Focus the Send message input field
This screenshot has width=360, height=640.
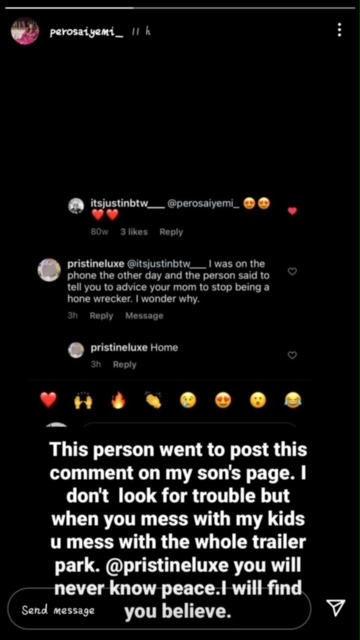tap(159, 609)
